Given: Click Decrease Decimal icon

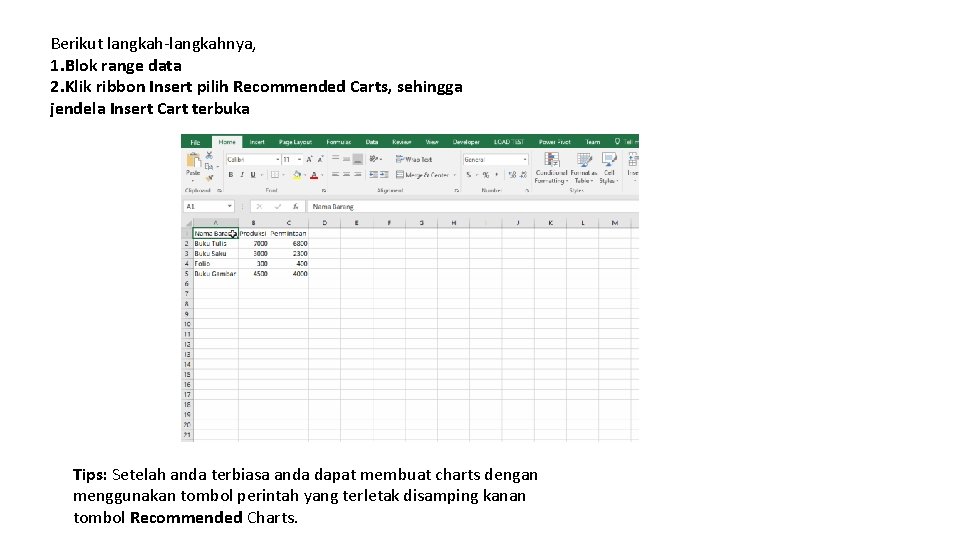Looking at the screenshot, I should [523, 174].
